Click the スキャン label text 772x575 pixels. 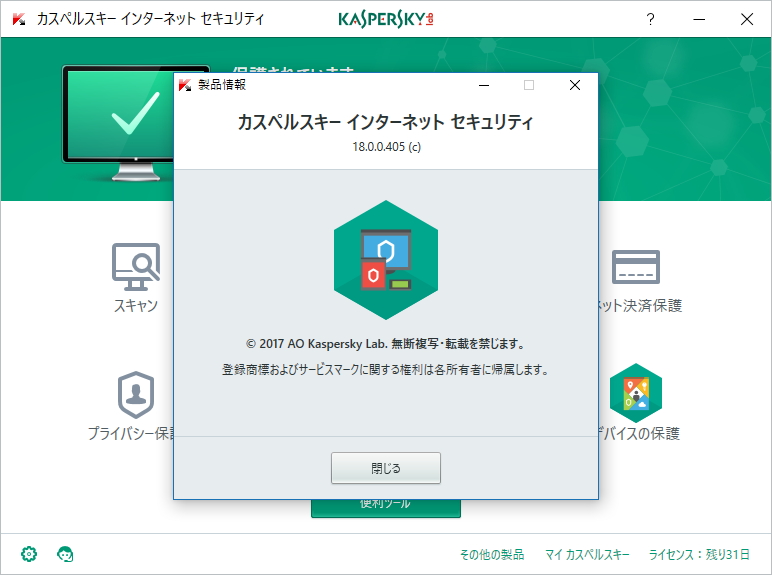point(136,305)
